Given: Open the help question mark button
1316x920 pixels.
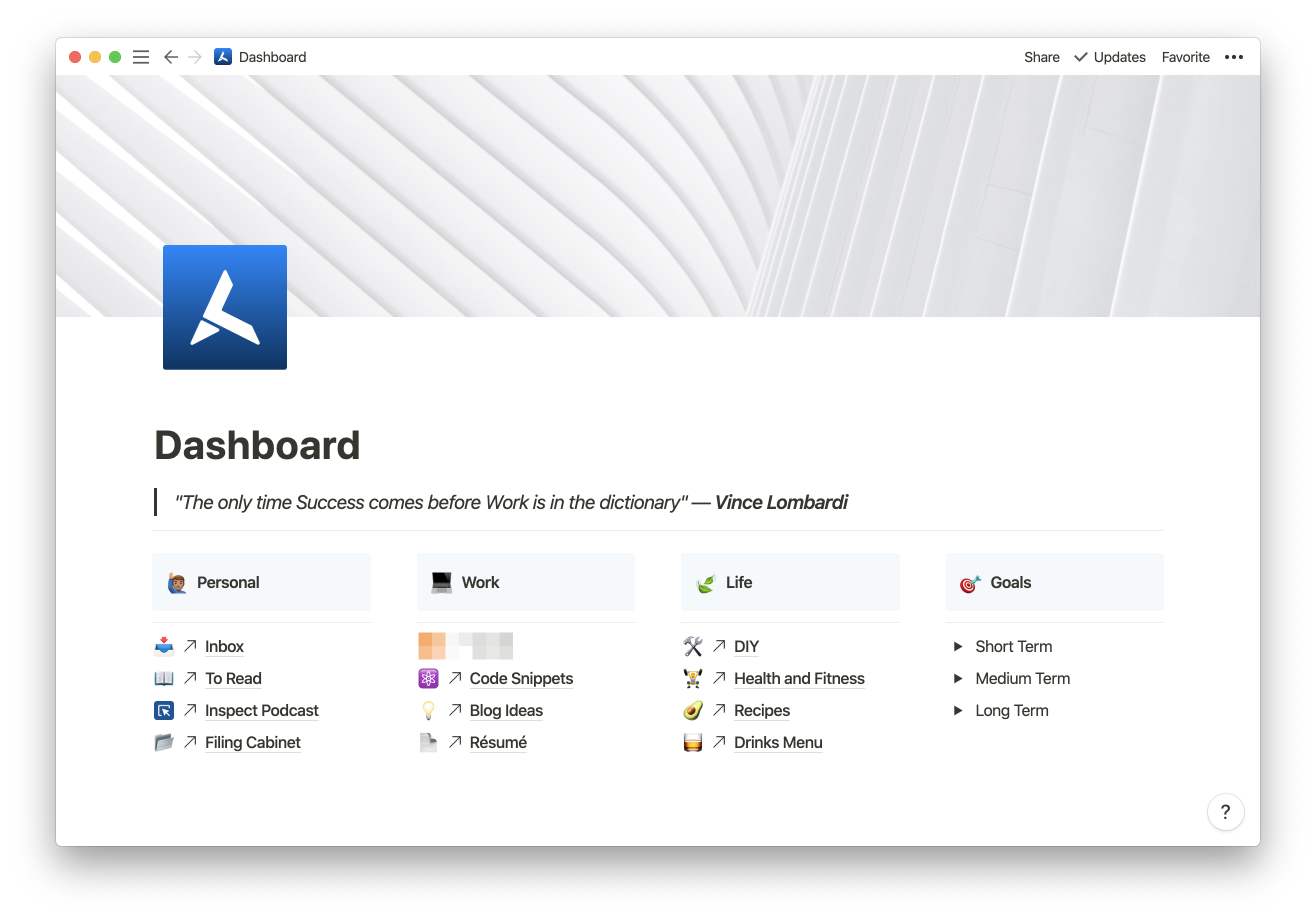Looking at the screenshot, I should (1225, 811).
